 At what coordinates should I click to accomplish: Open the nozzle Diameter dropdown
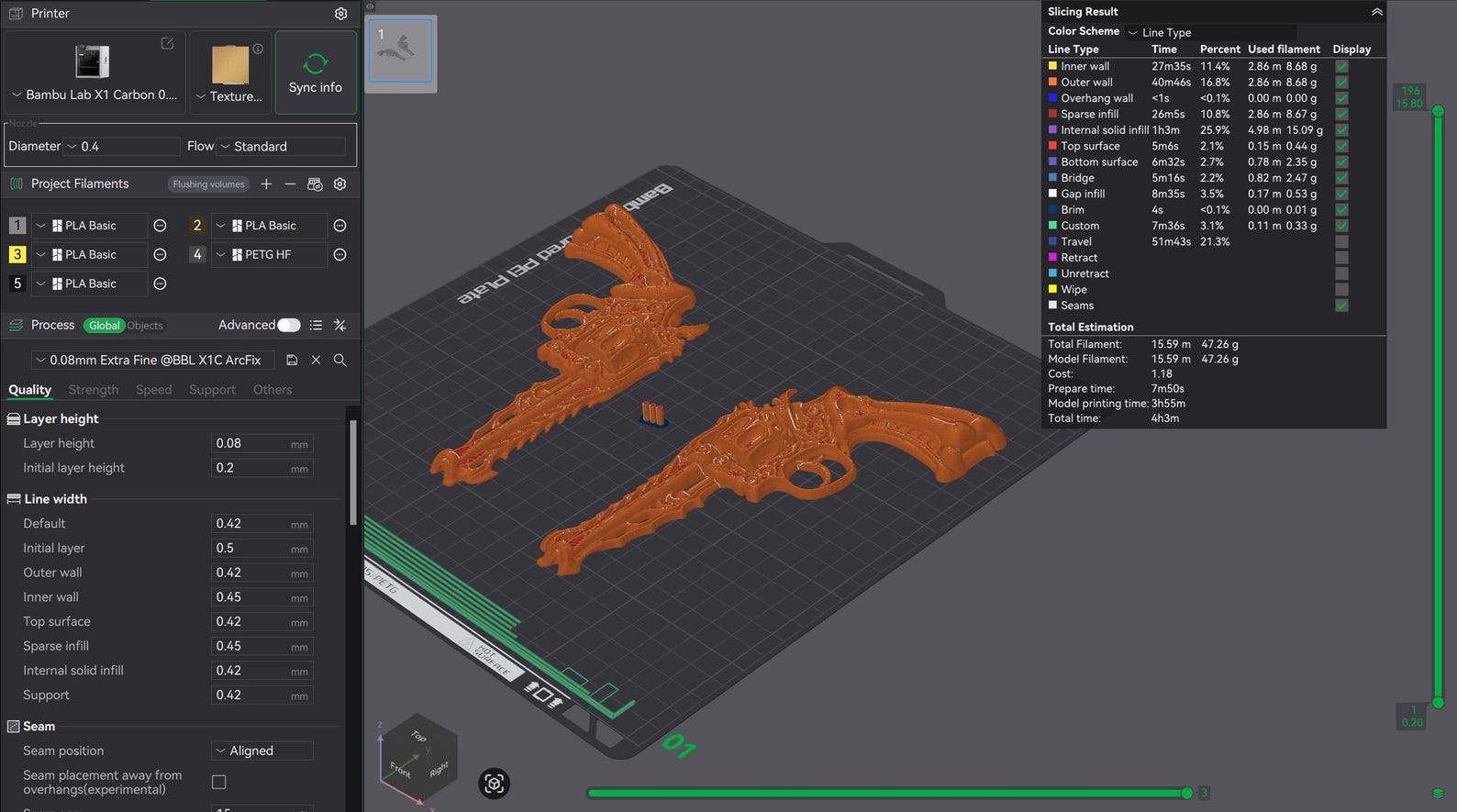pos(122,146)
